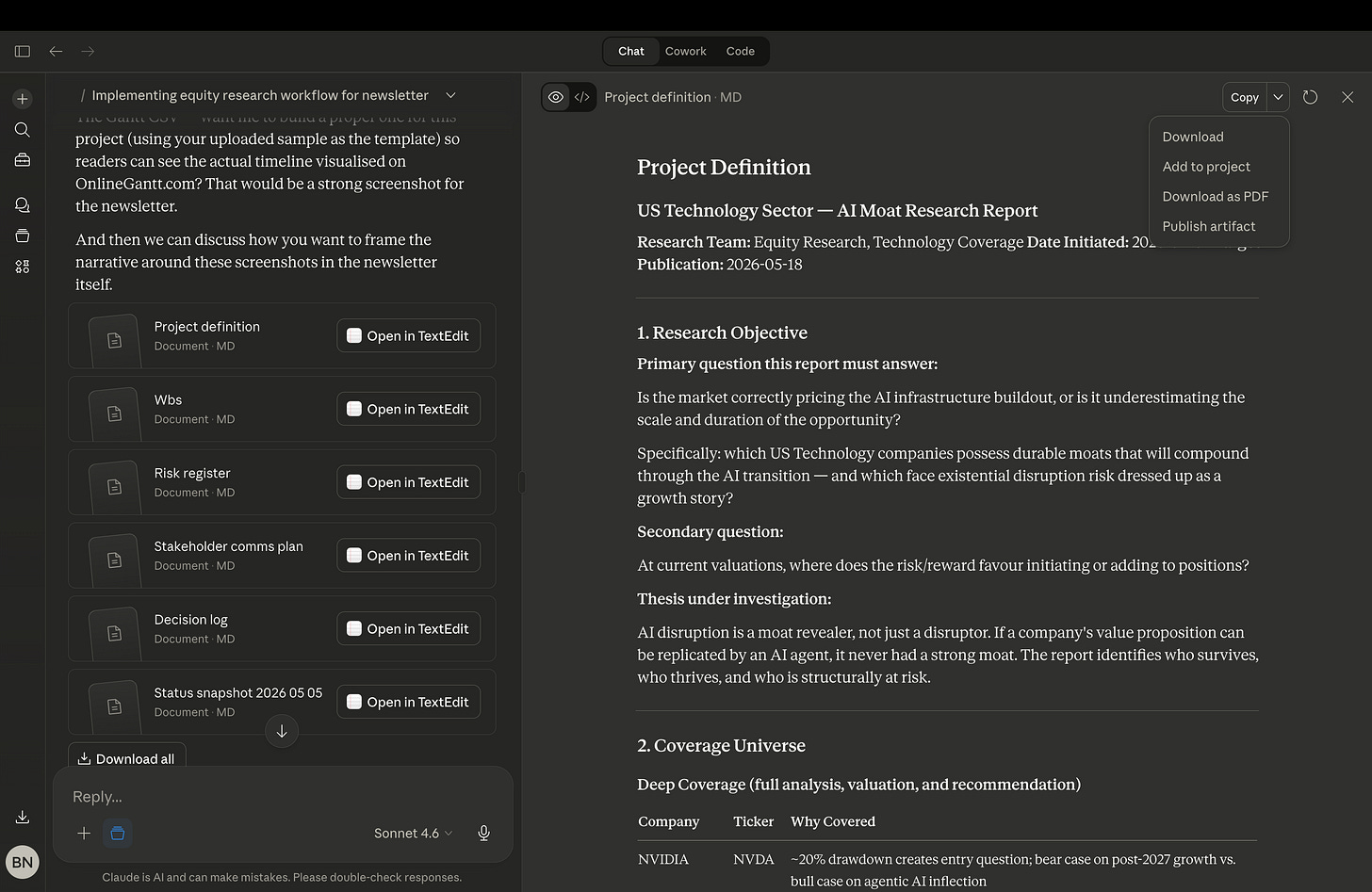Image resolution: width=1372 pixels, height=892 pixels.
Task: Start a new chat with plus icon
Action: (x=23, y=99)
